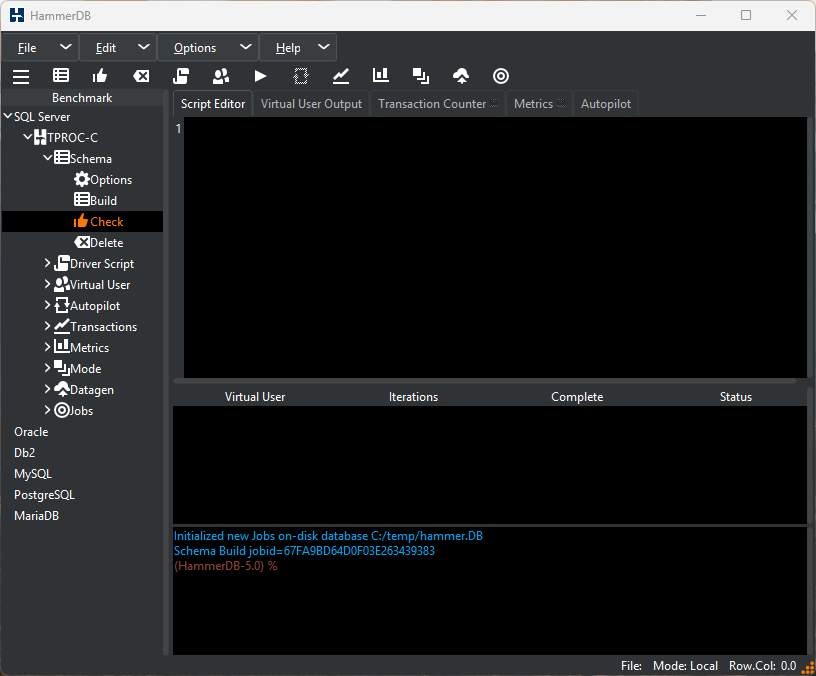Click the Mode tree icon
The image size is (816, 676).
point(62,368)
